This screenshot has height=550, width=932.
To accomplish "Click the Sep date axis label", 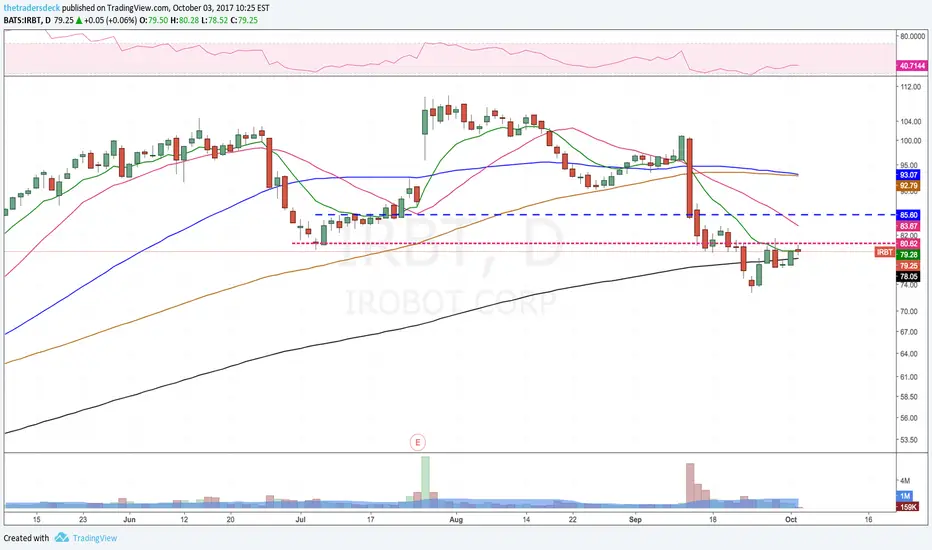I will pos(635,520).
